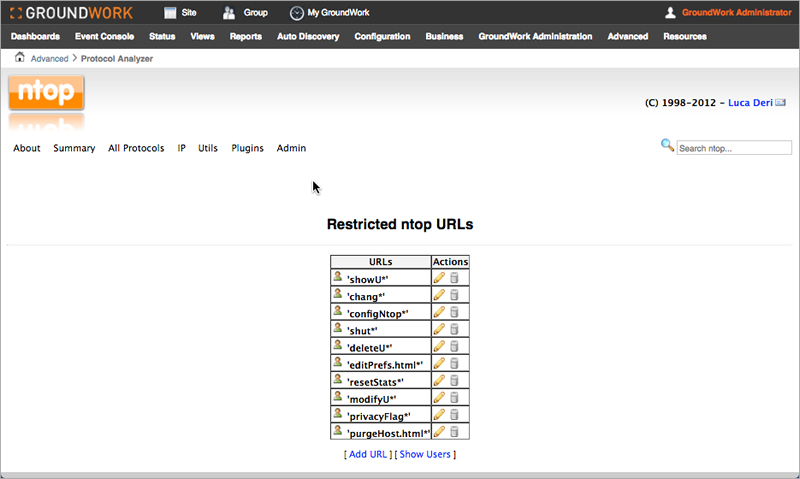This screenshot has width=800, height=479.
Task: Click GroundWork Administrator user link
Action: click(736, 13)
